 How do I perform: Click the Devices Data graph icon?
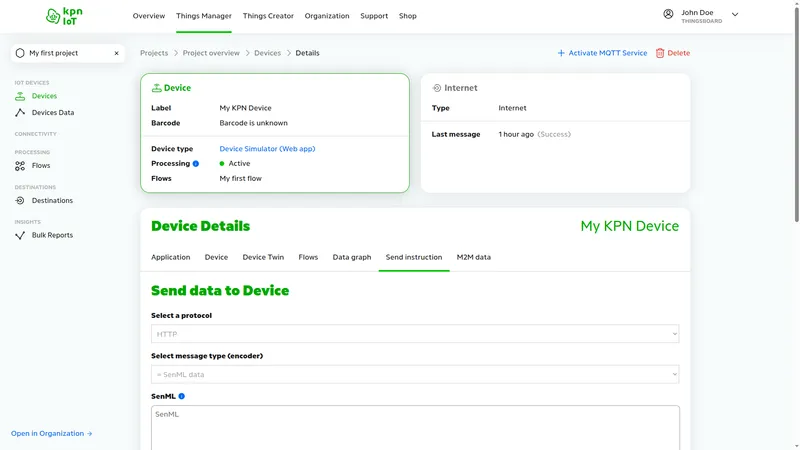20,113
